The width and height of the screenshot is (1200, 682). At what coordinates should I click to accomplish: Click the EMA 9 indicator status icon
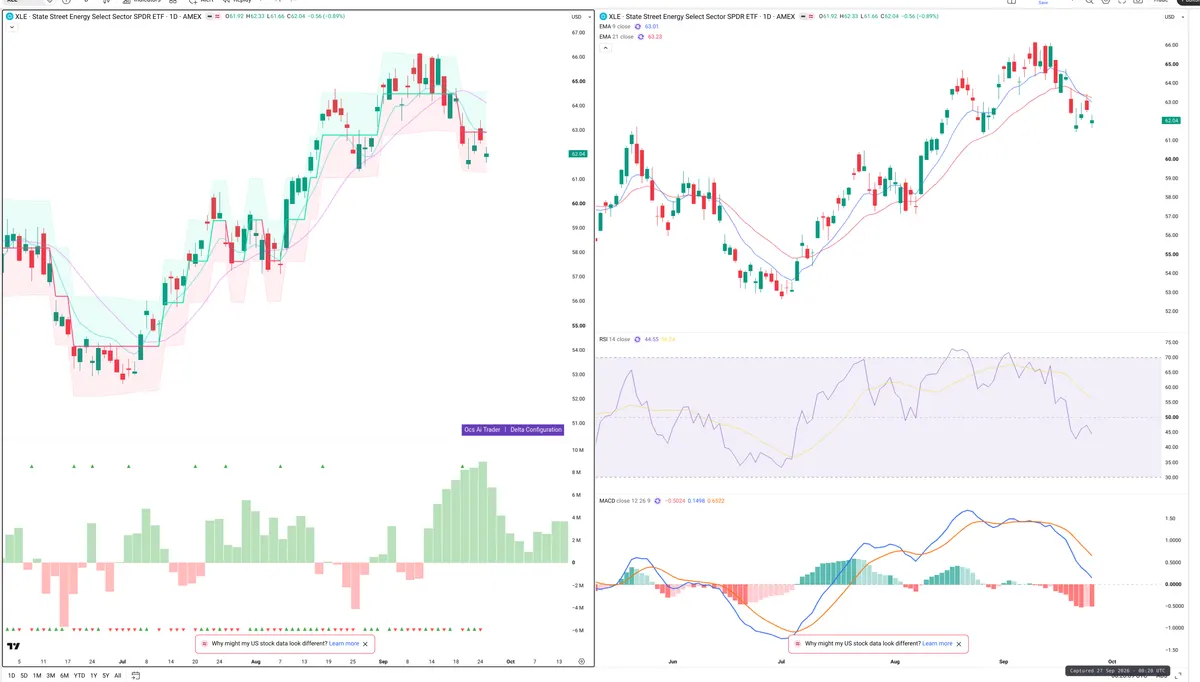tap(640, 27)
